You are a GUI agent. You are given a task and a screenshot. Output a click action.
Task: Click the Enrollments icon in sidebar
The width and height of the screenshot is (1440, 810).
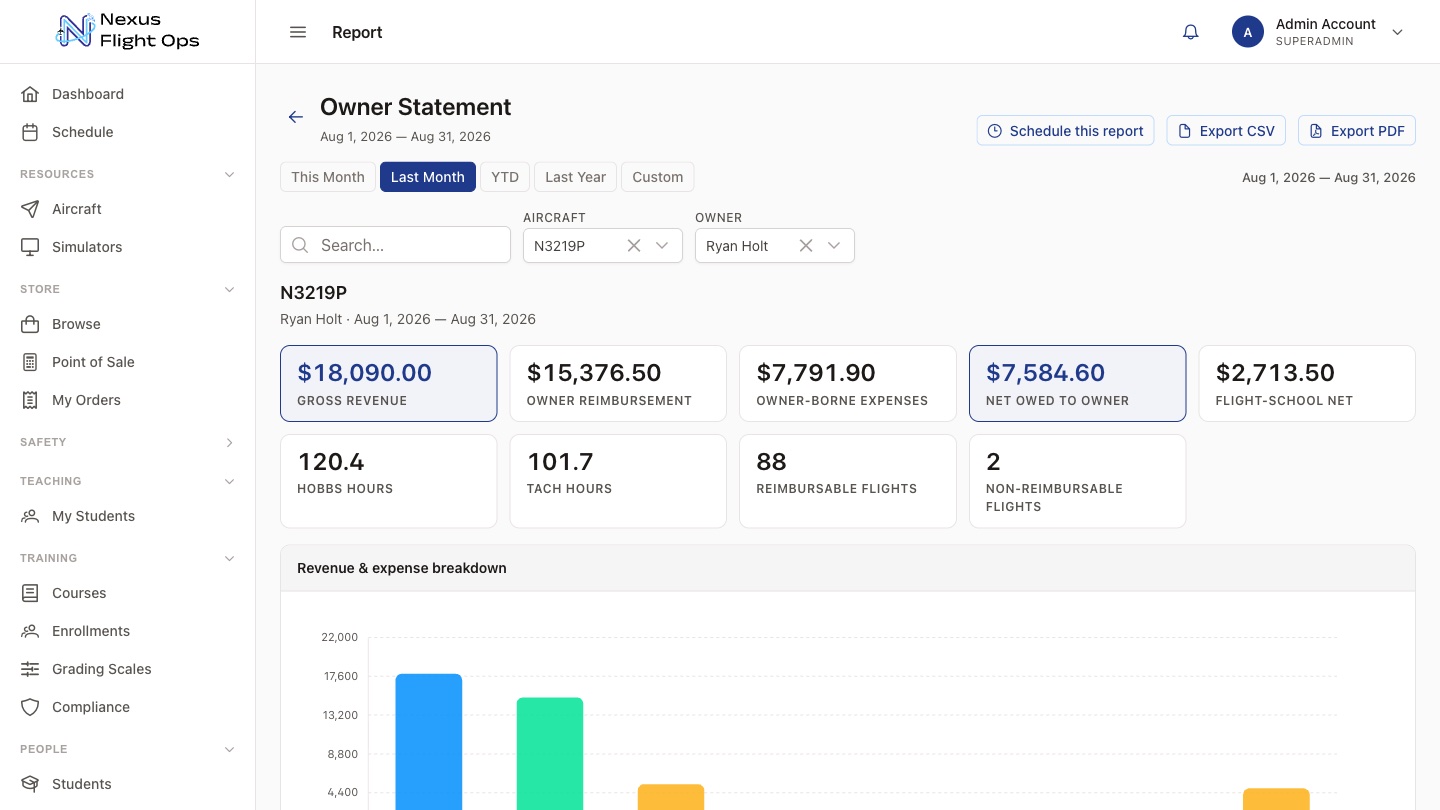tap(31, 631)
